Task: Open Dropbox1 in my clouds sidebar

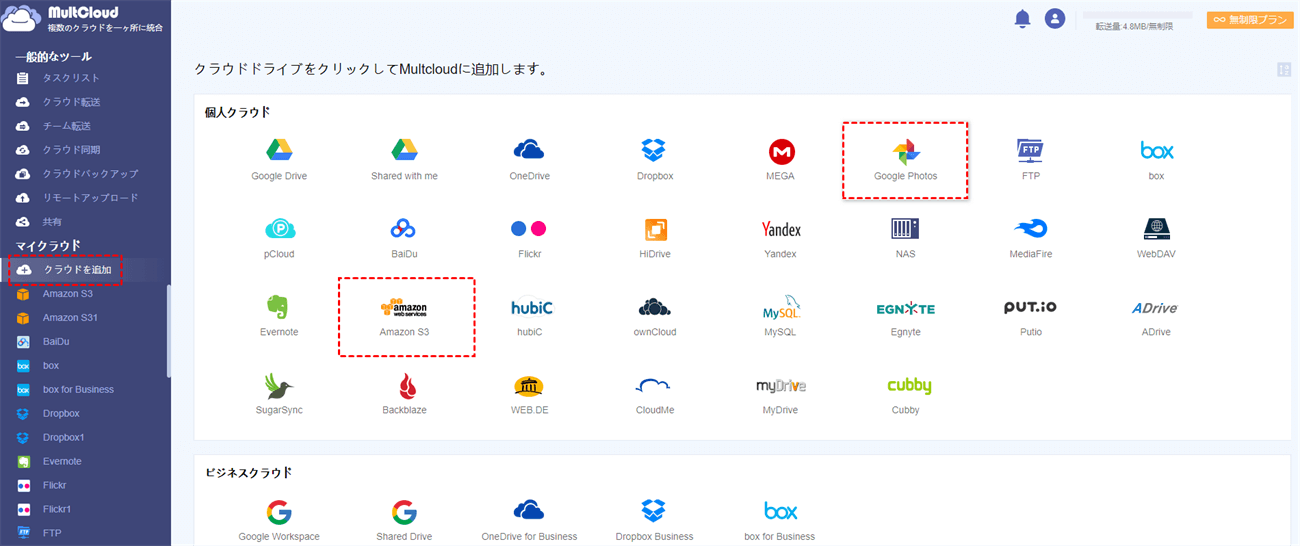Action: 64,438
